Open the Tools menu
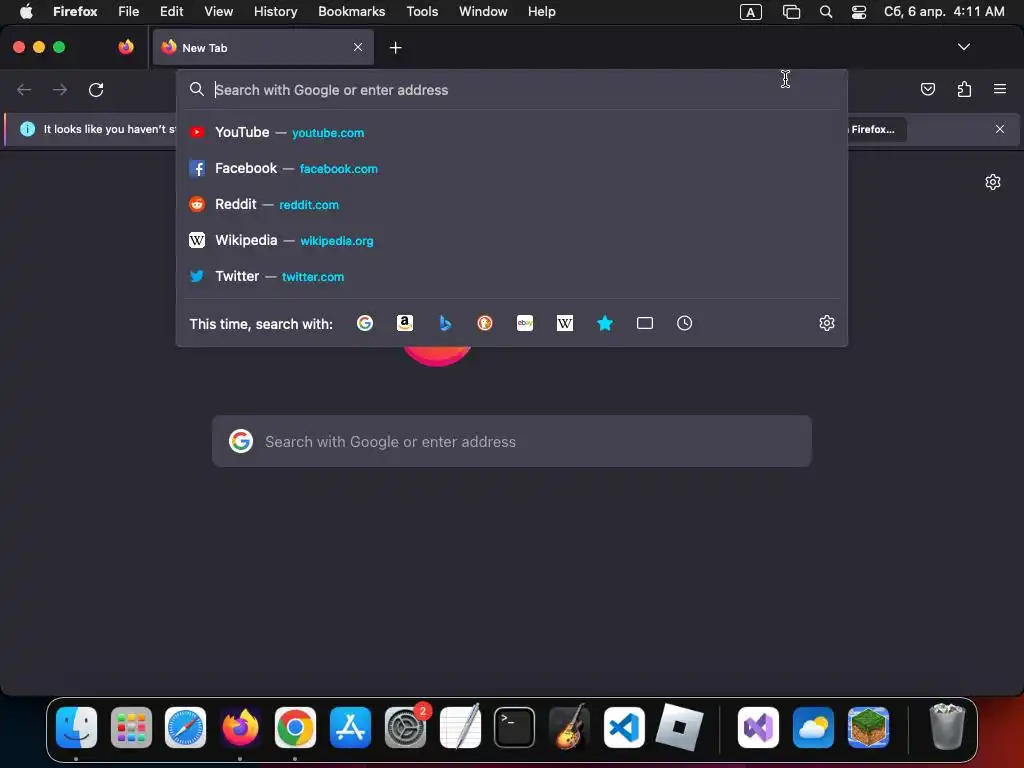1024x768 pixels. (422, 12)
